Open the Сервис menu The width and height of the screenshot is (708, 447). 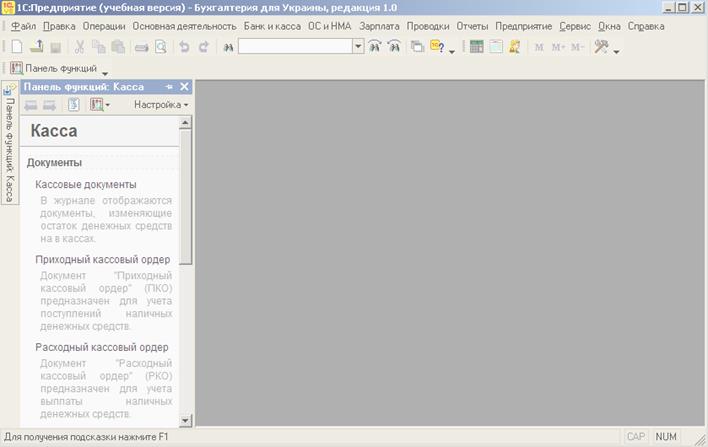tap(575, 26)
